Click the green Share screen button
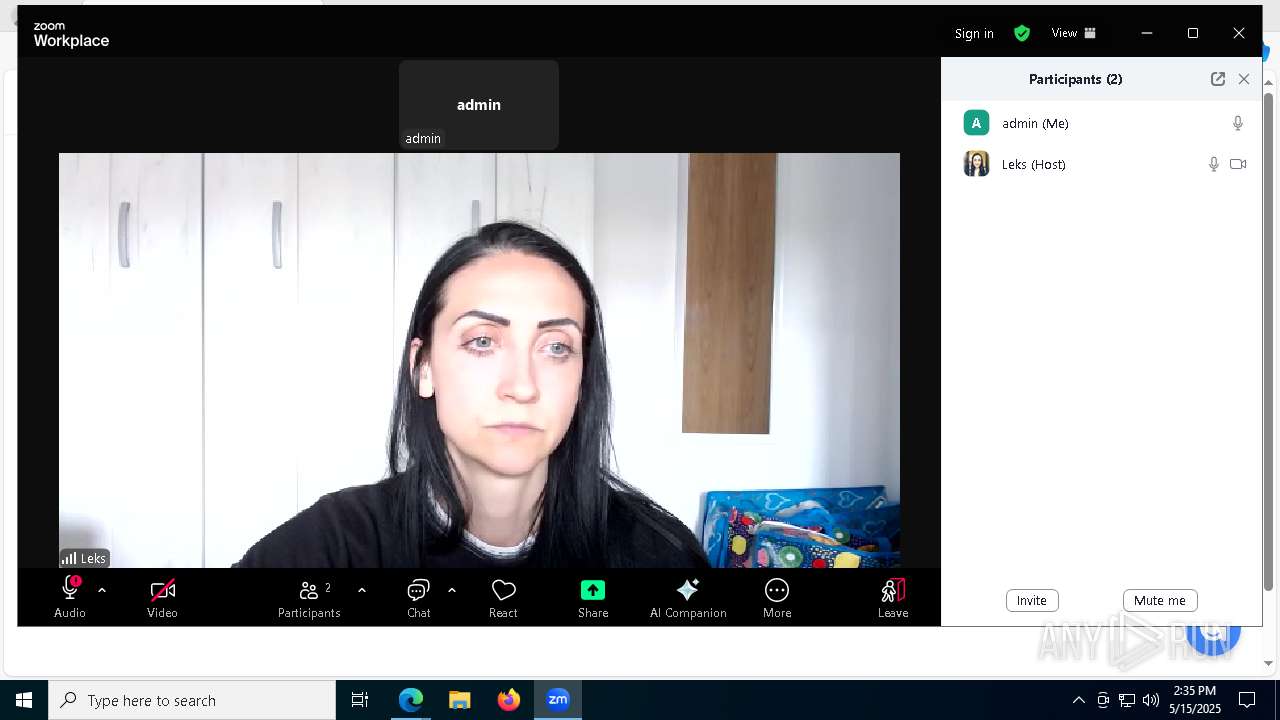Screen dimensions: 1280x720 pyautogui.click(x=593, y=597)
